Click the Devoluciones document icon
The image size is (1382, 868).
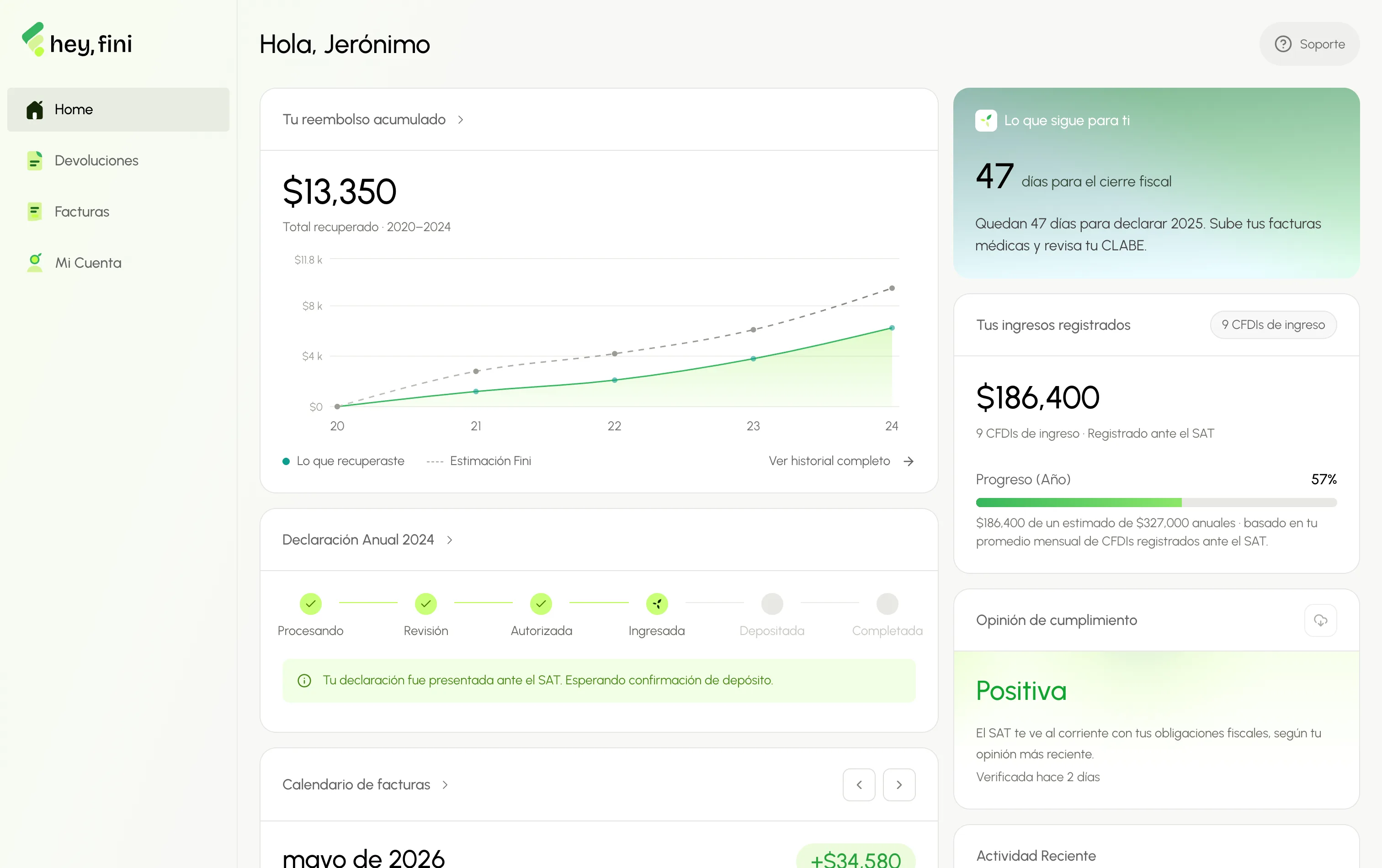point(35,161)
